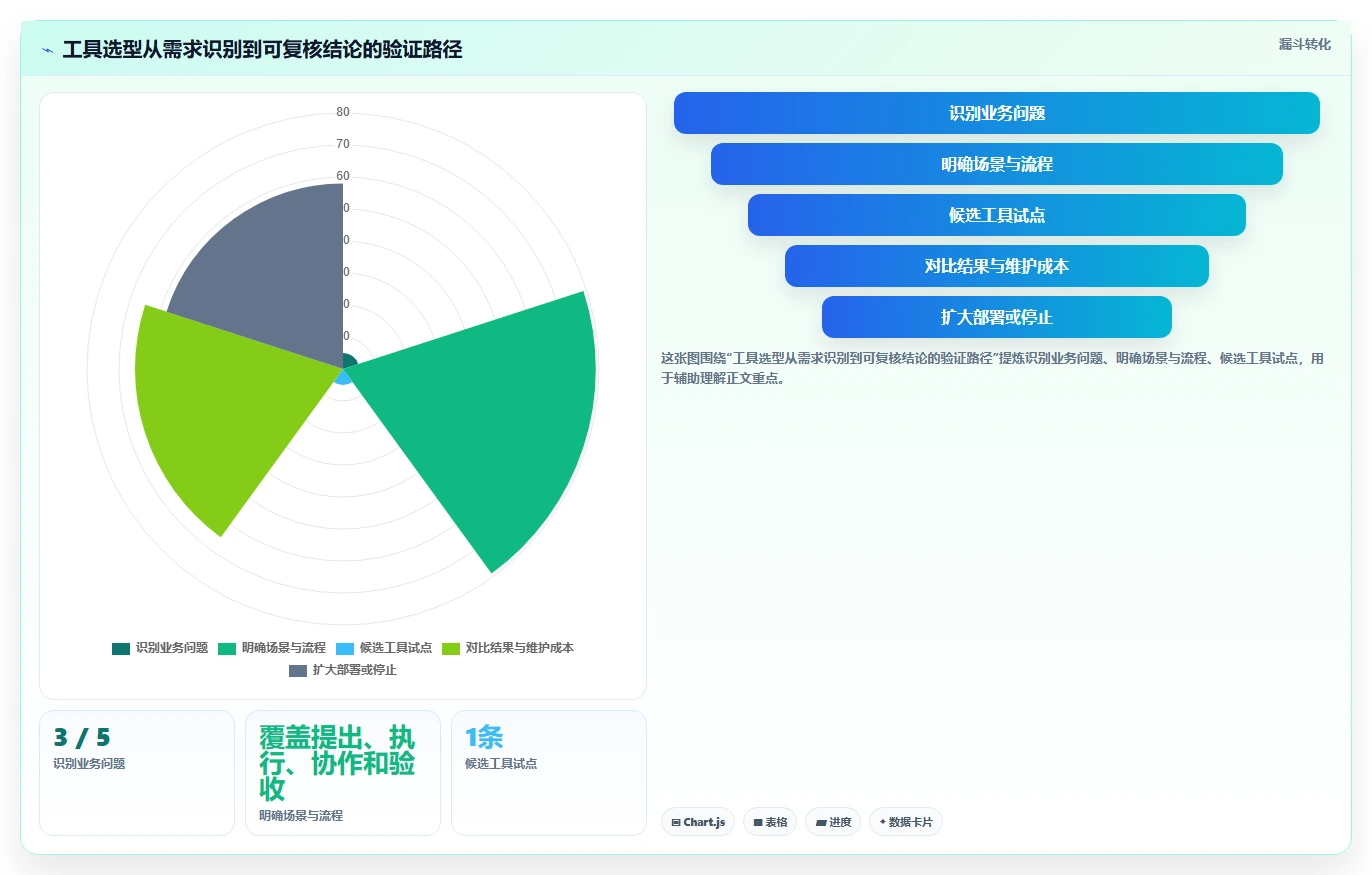The height and width of the screenshot is (875, 1372).
Task: Click the 80 axis tick label
Action: click(343, 112)
